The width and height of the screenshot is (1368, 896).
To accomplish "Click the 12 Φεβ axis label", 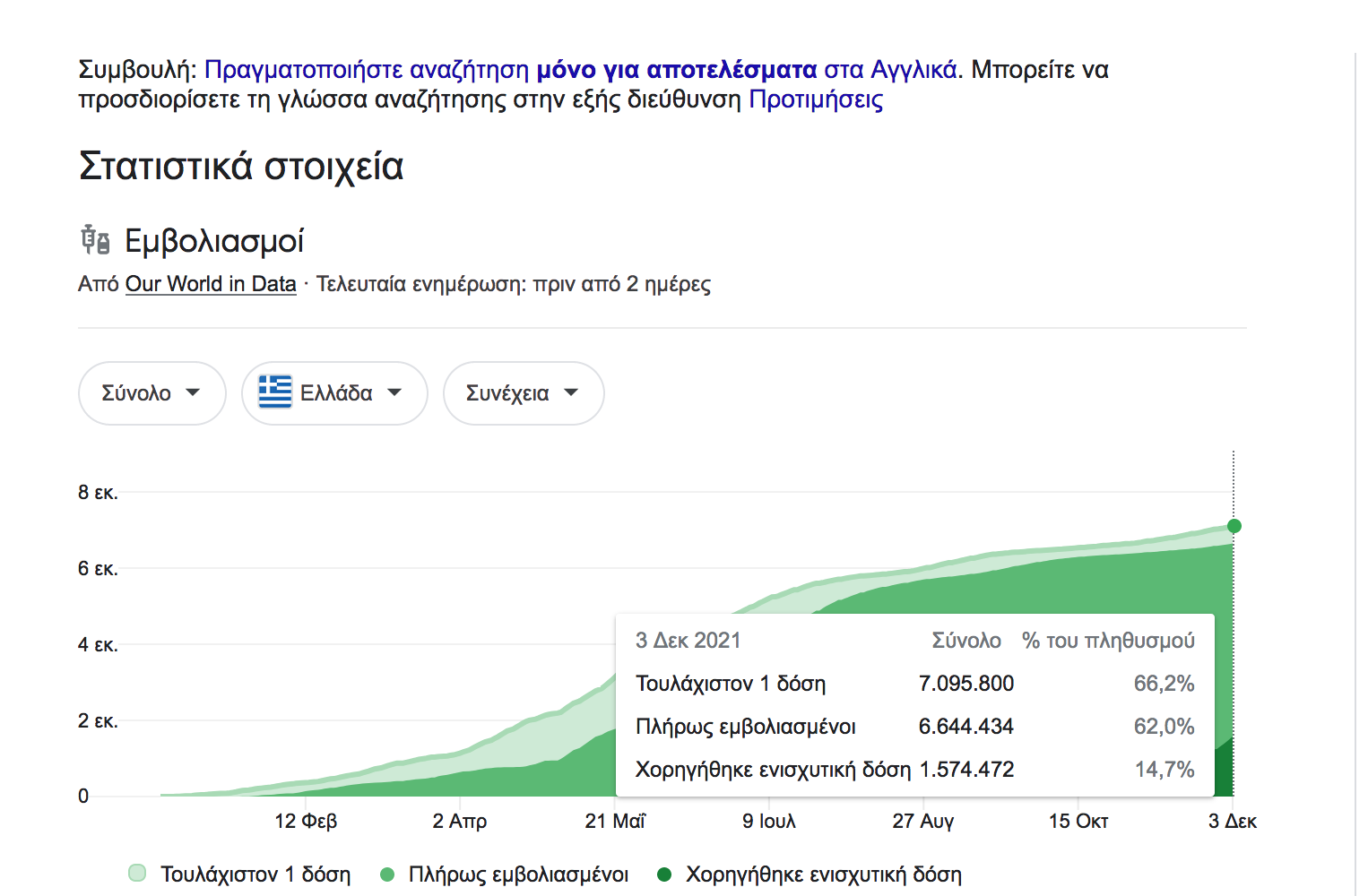I will click(x=306, y=821).
